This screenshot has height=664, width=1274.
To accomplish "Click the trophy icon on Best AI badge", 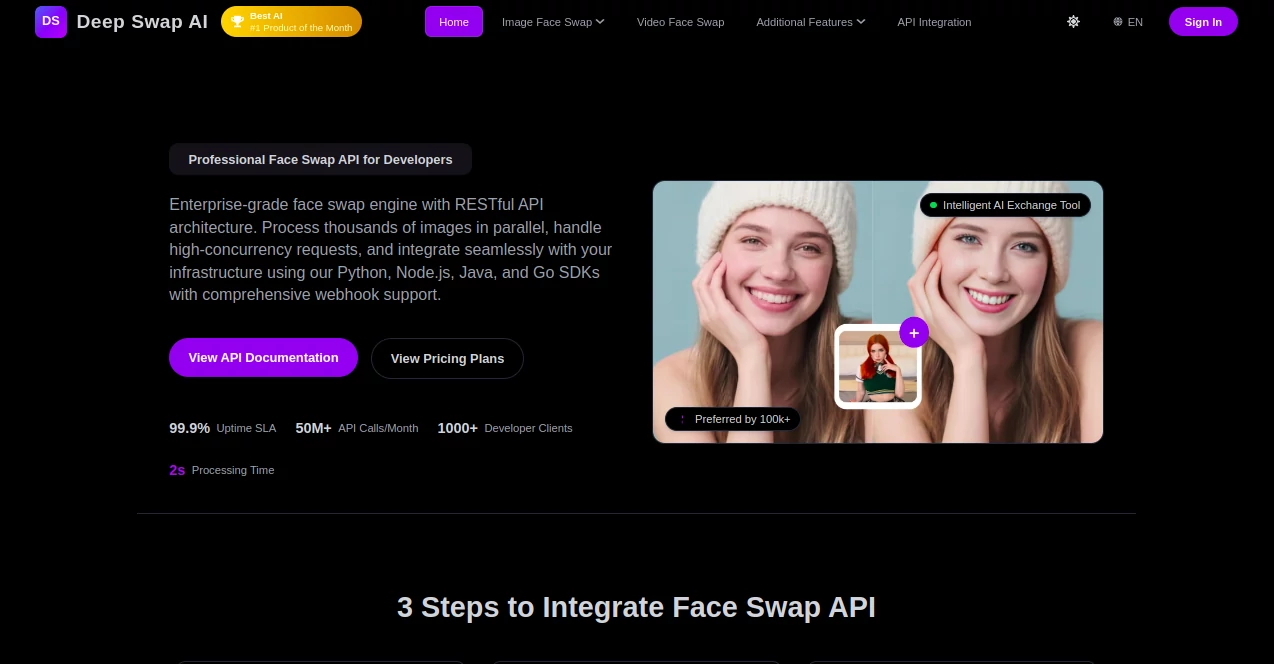I will click(x=238, y=21).
